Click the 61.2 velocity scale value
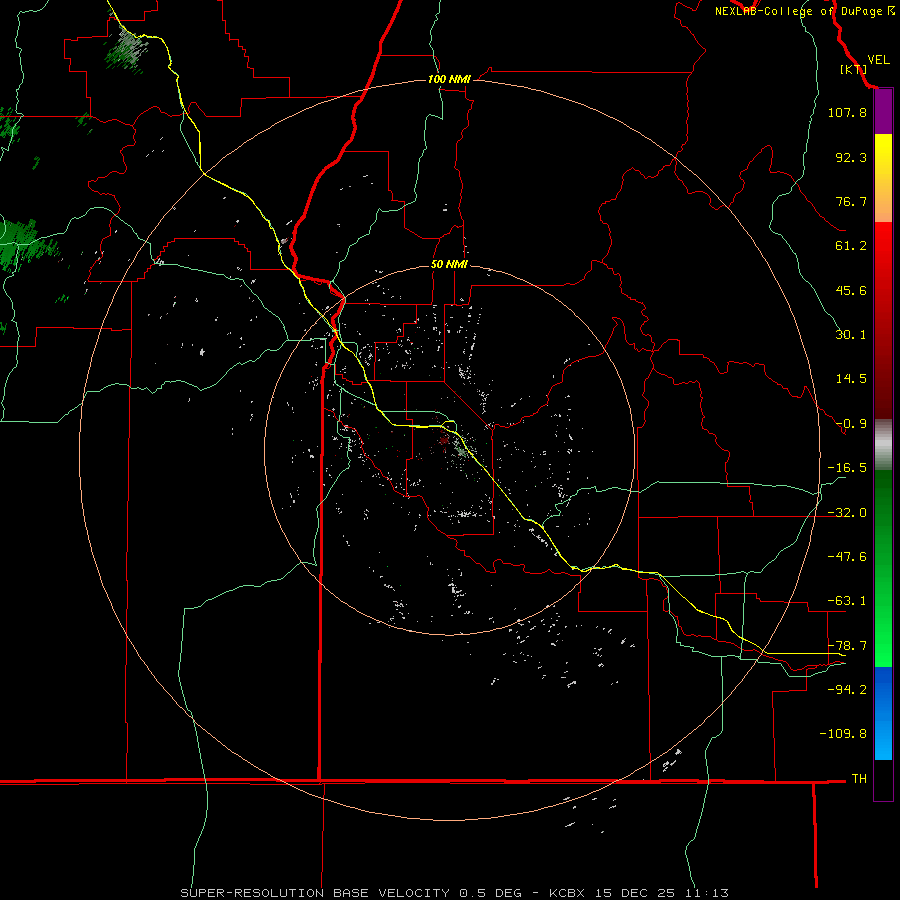Viewport: 900px width, 900px height. (851, 246)
